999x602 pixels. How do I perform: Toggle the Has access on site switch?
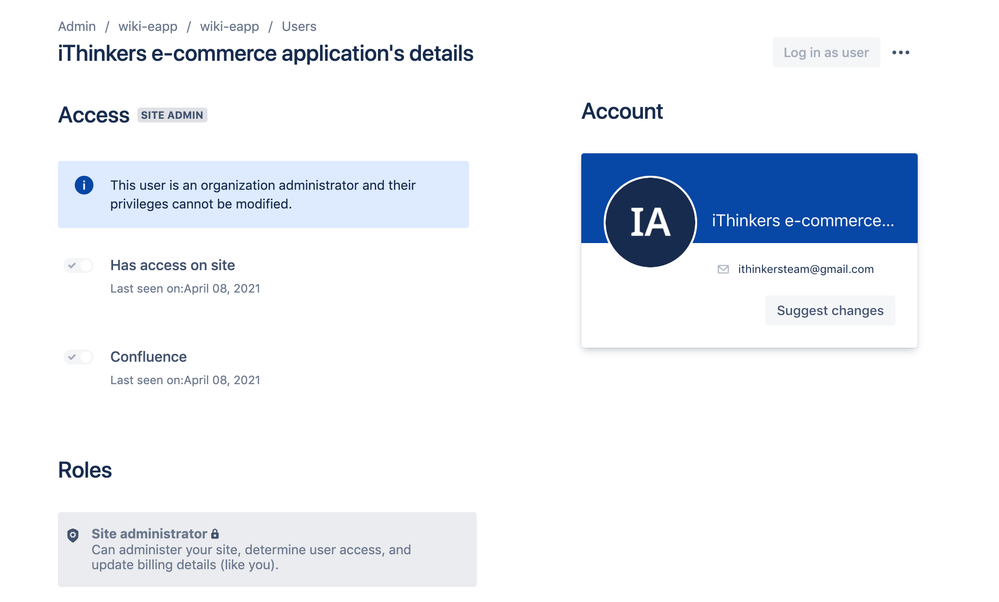(78, 266)
